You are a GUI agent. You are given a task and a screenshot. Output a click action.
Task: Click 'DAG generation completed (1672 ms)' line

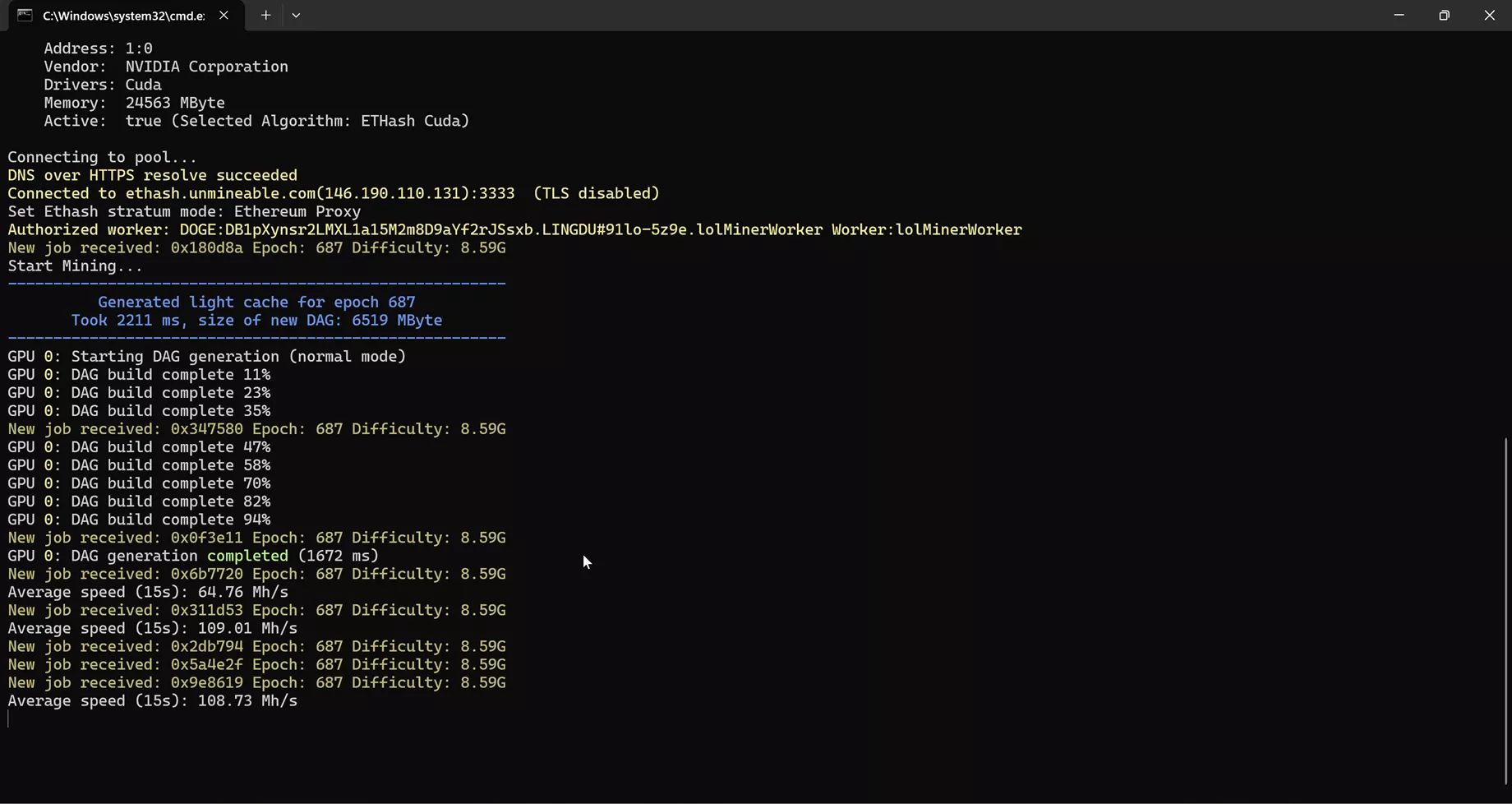193,555
